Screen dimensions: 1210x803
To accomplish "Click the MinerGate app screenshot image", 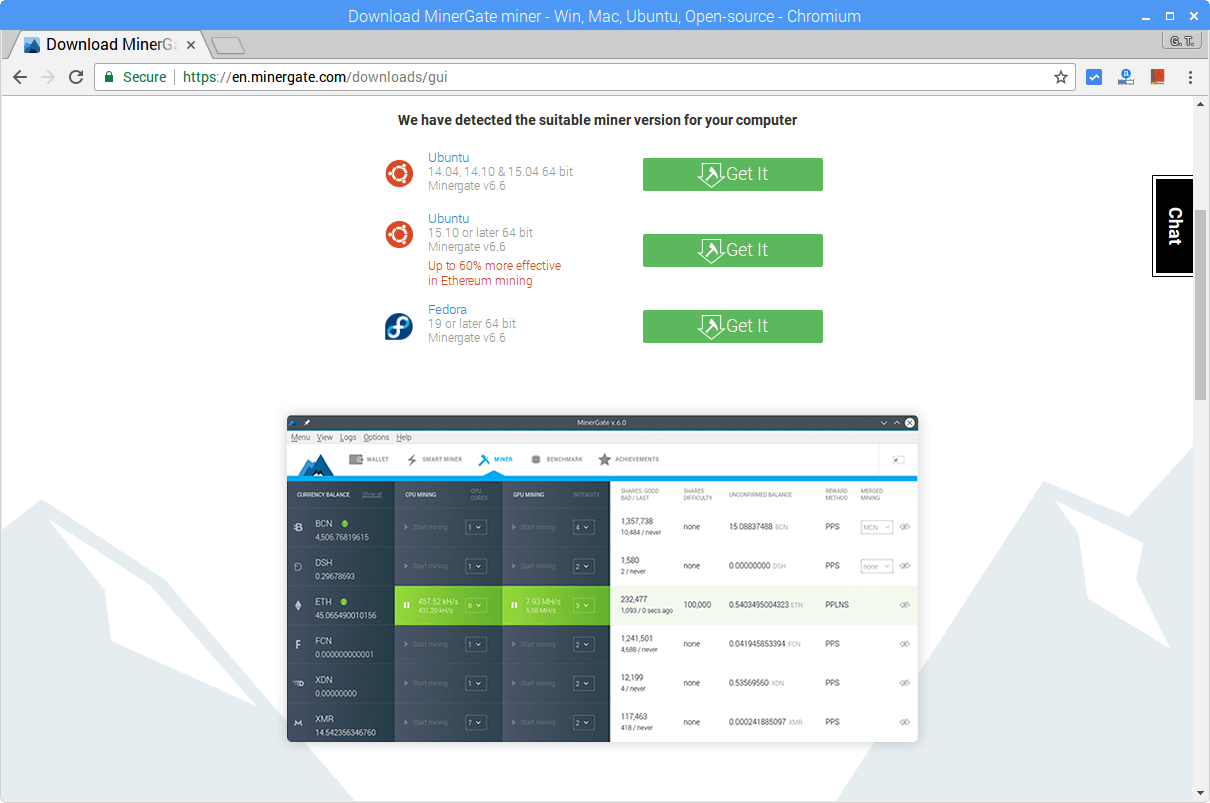I will tap(602, 578).
